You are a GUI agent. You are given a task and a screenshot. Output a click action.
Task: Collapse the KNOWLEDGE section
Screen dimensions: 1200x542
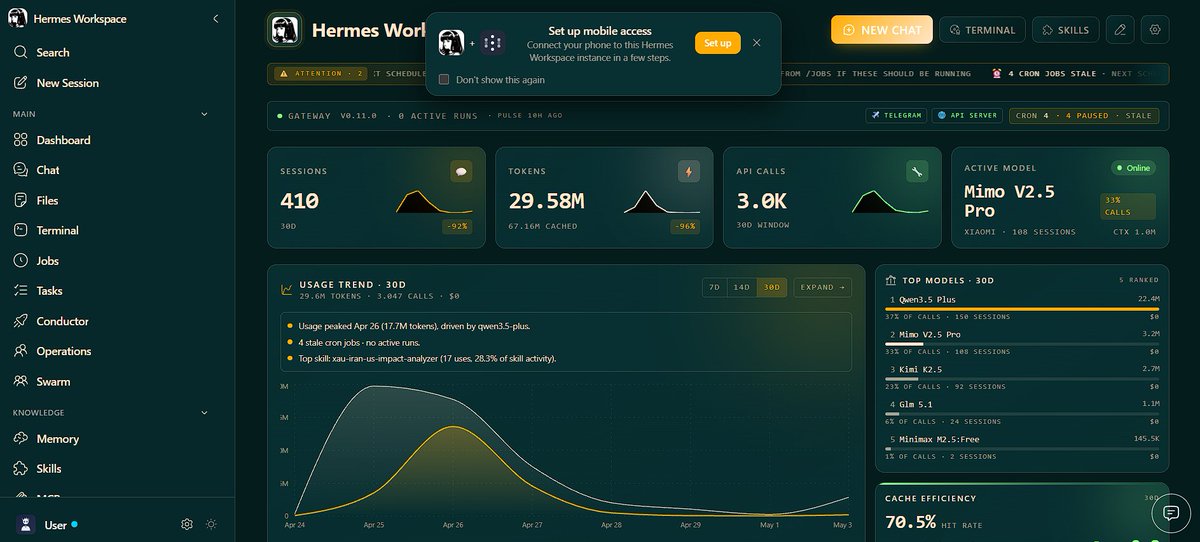(x=204, y=412)
